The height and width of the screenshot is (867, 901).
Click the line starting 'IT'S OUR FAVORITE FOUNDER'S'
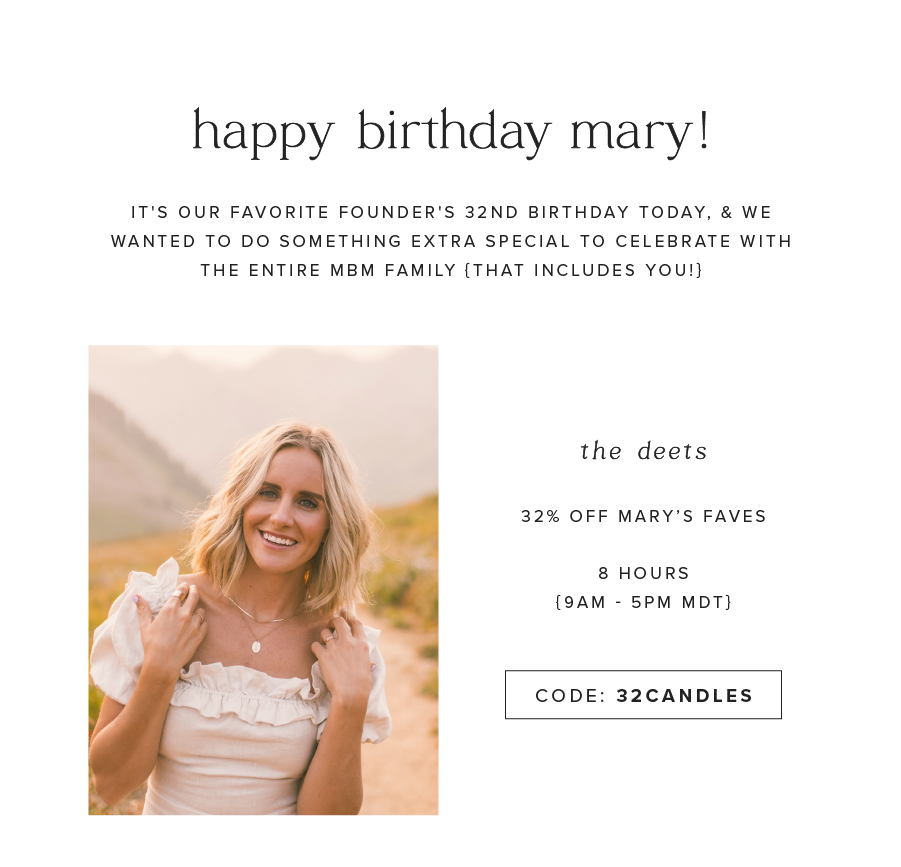[x=451, y=212]
